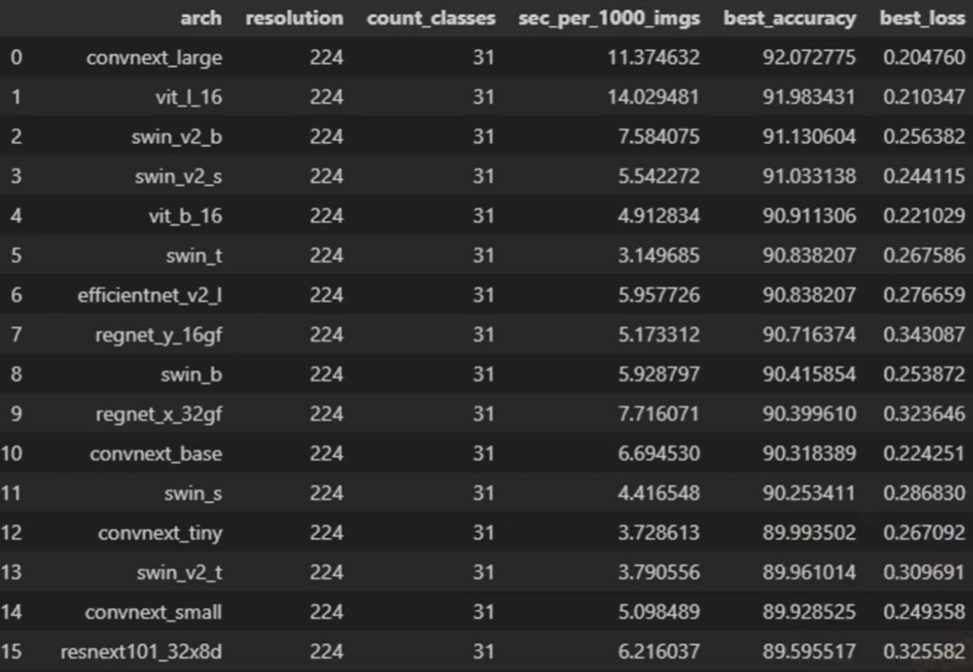Select row index 7
This screenshot has width=973, height=672.
pos(15,334)
